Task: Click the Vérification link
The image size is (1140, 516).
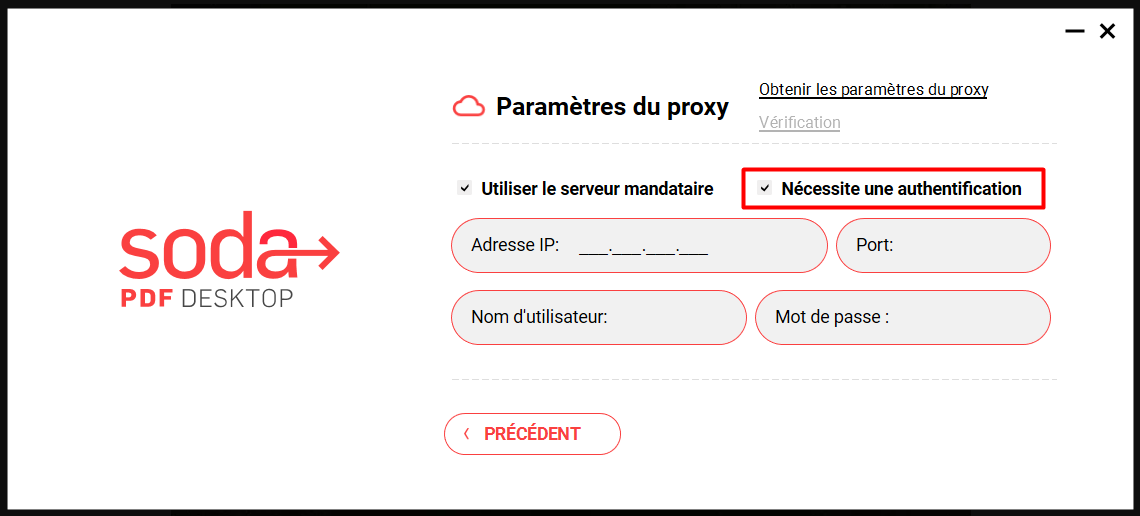Action: pyautogui.click(x=799, y=123)
